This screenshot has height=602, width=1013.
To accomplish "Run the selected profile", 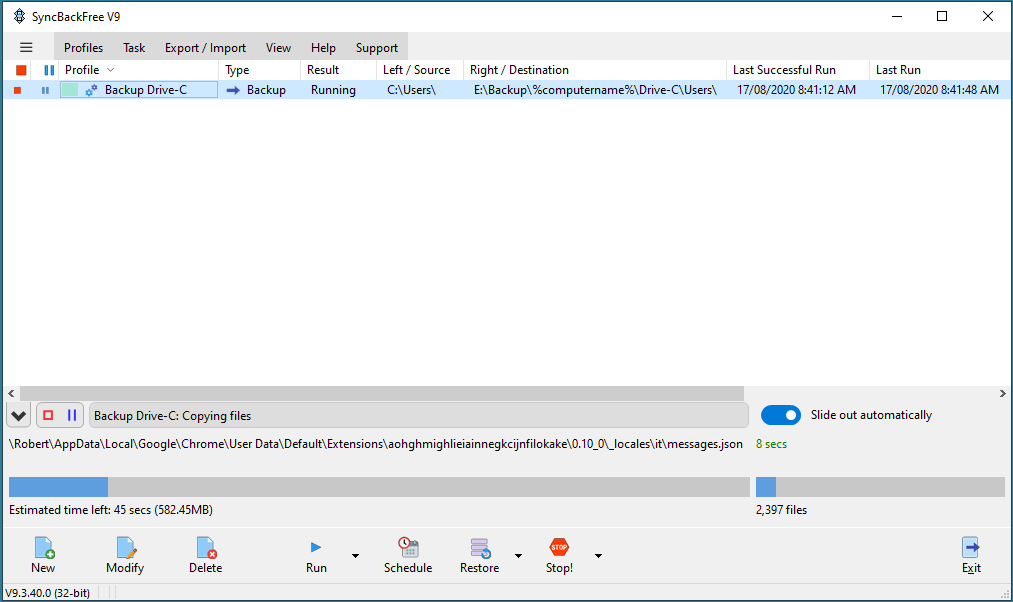I will (x=316, y=555).
